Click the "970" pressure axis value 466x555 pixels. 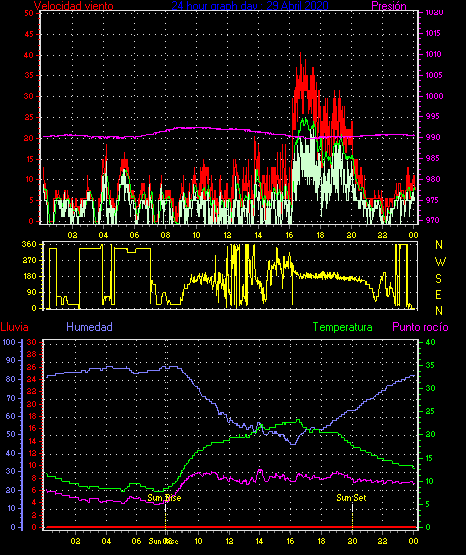(x=432, y=220)
